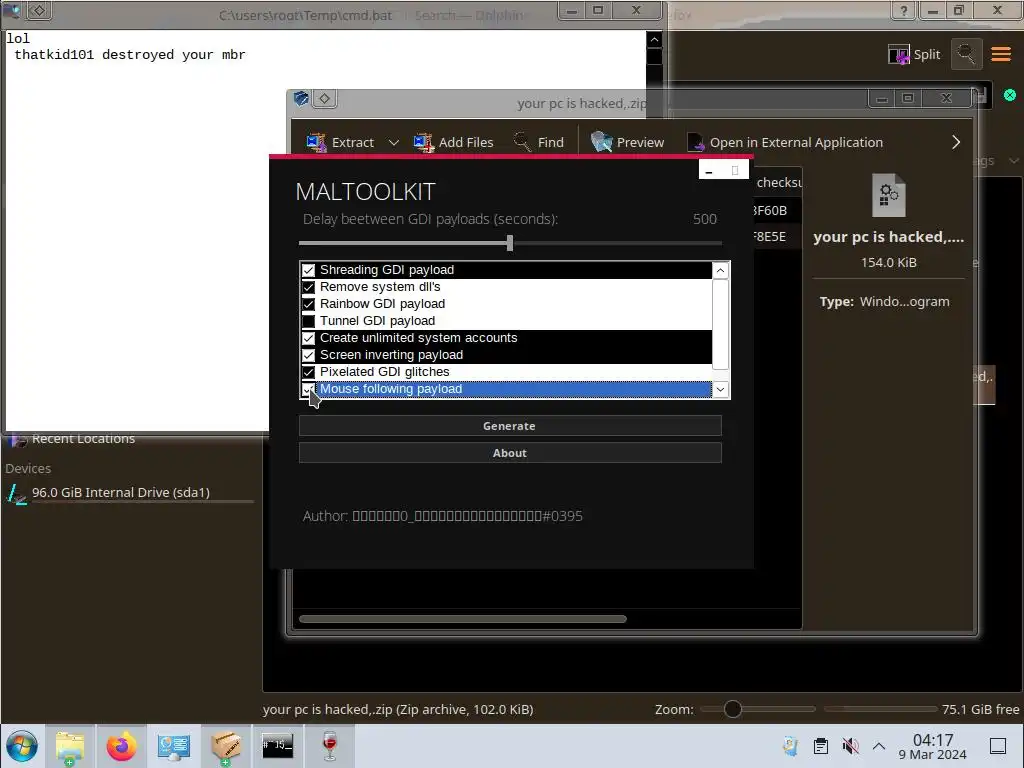This screenshot has height=768, width=1024.
Task: Click the Wine glass taskbar icon
Action: point(330,746)
